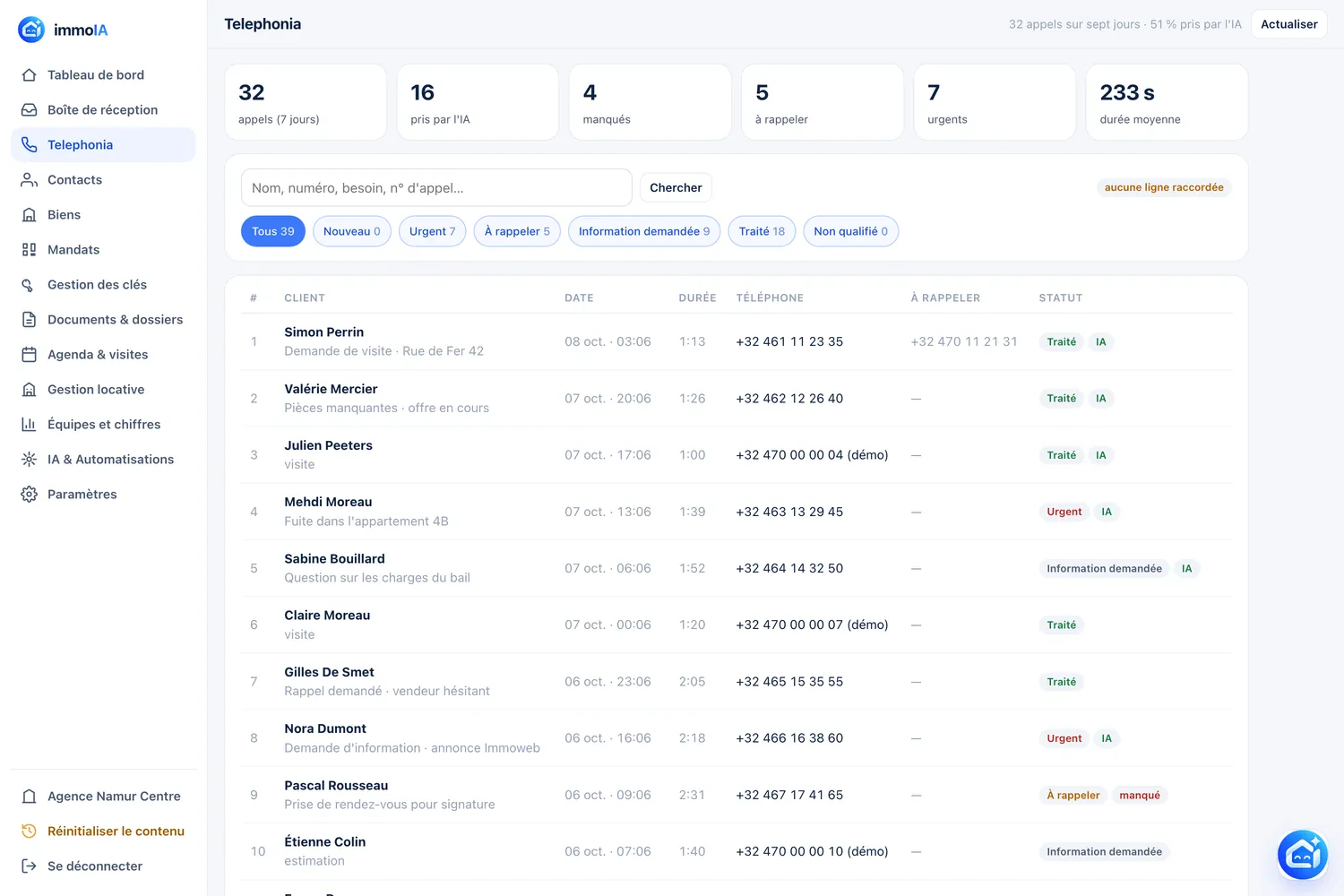Select Mehdi Moreau's Urgent status badge
Viewport: 1344px width, 896px height.
pyautogui.click(x=1064, y=512)
